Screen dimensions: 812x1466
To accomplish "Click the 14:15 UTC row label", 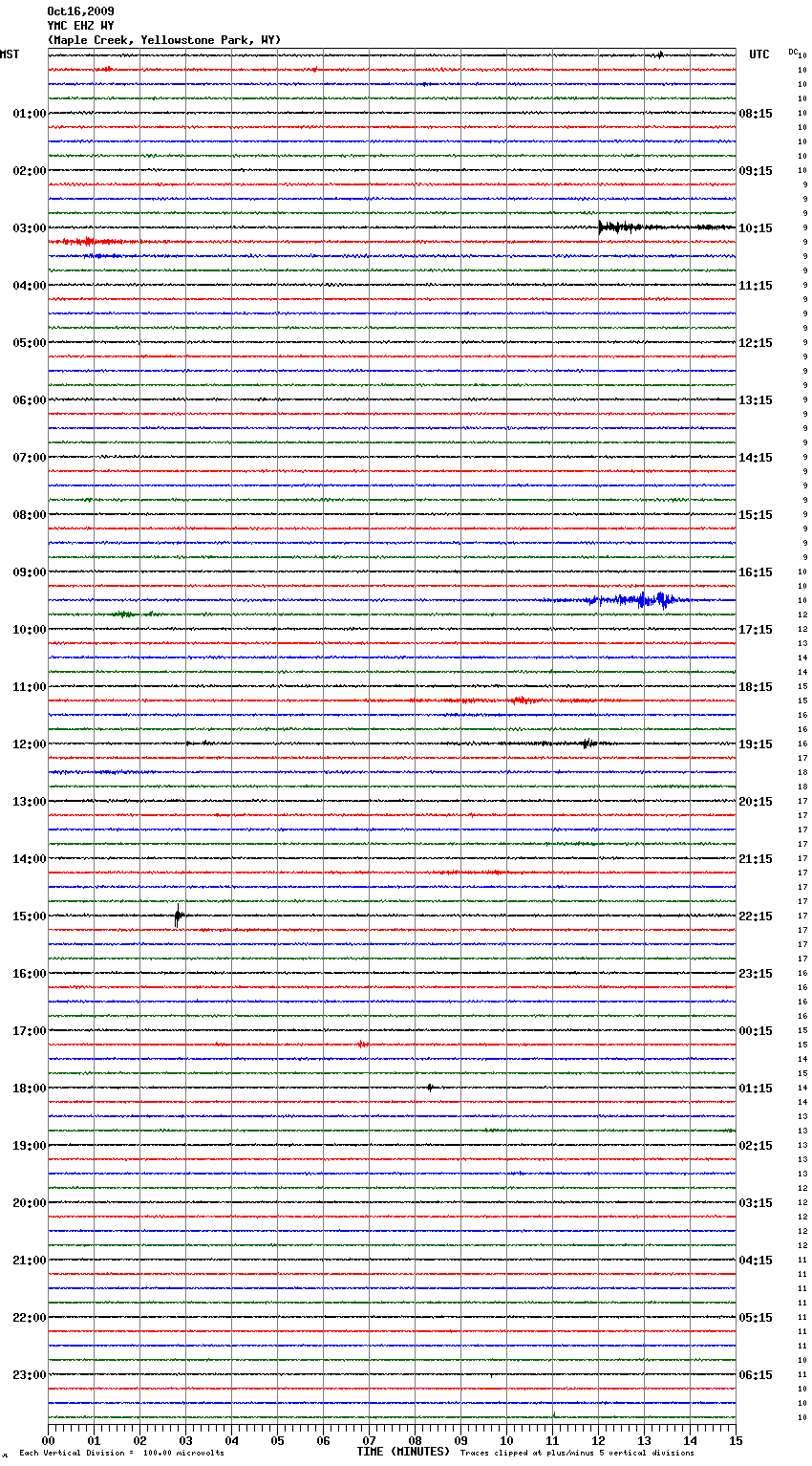I will pyautogui.click(x=756, y=458).
